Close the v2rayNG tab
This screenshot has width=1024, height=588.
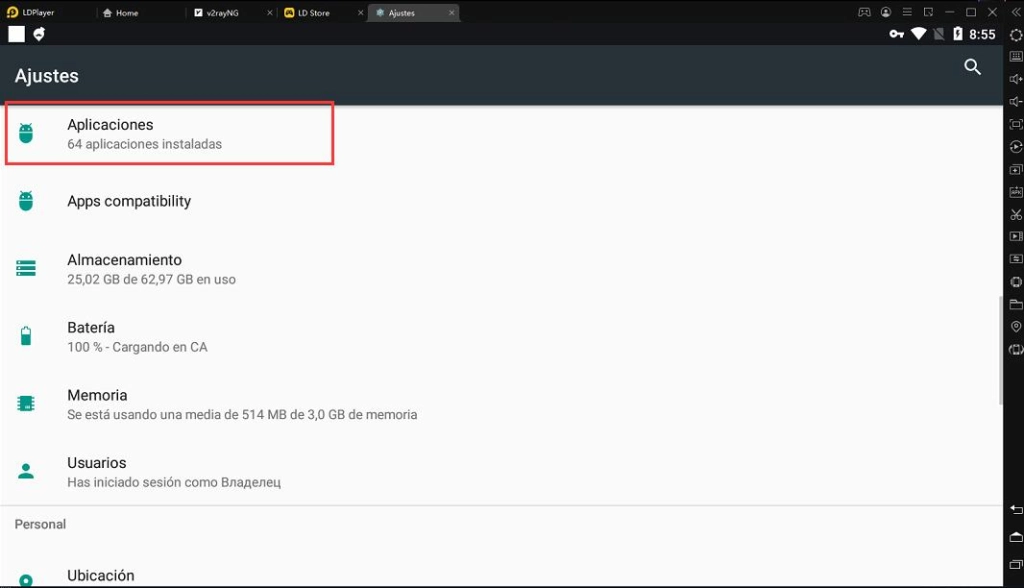pyautogui.click(x=270, y=12)
